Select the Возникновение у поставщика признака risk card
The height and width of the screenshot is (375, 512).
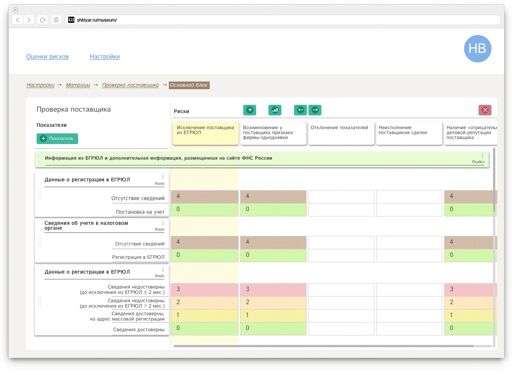point(273,133)
